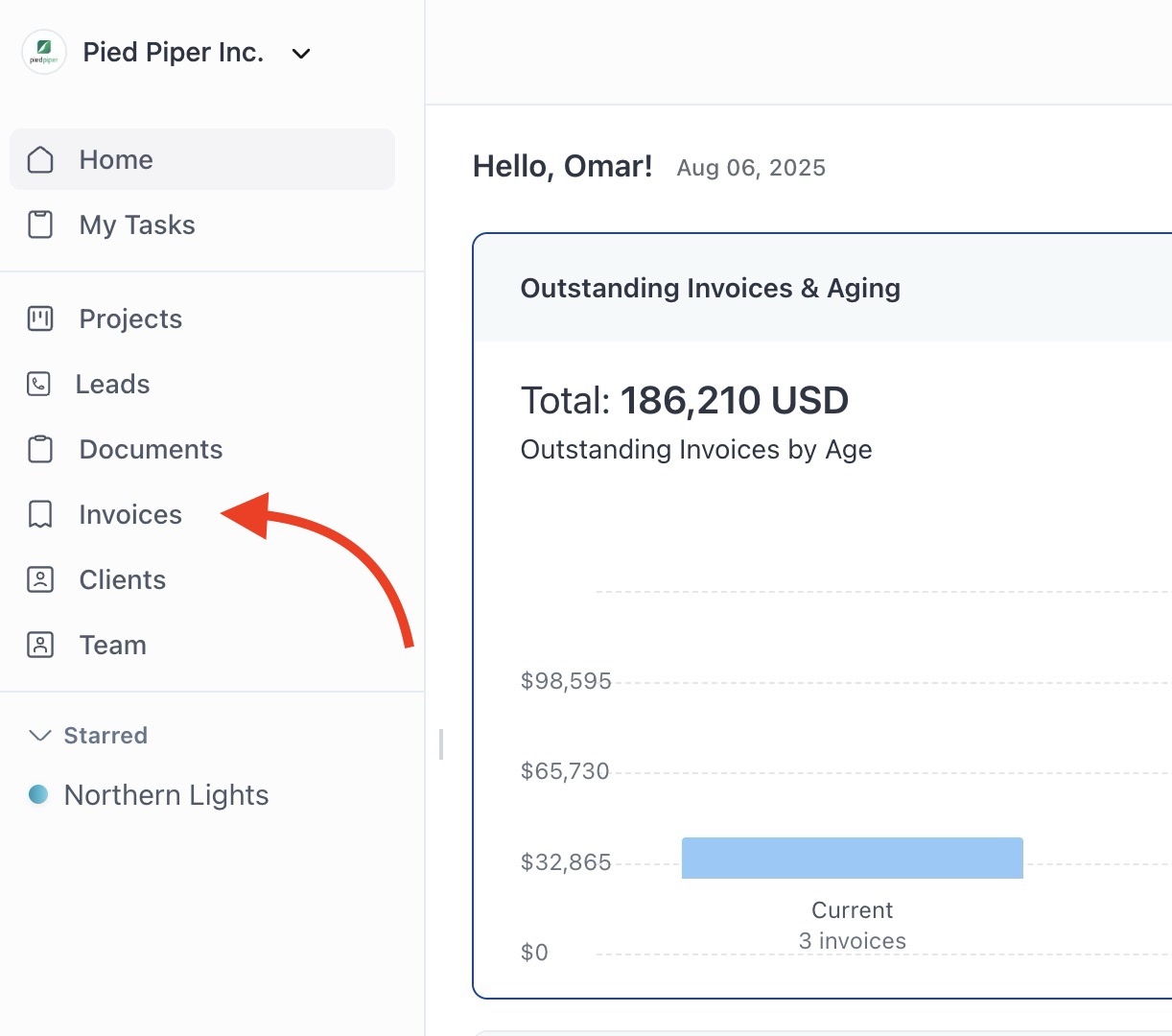Image resolution: width=1172 pixels, height=1036 pixels.
Task: Select the My Tasks clipboard icon
Action: [x=40, y=224]
